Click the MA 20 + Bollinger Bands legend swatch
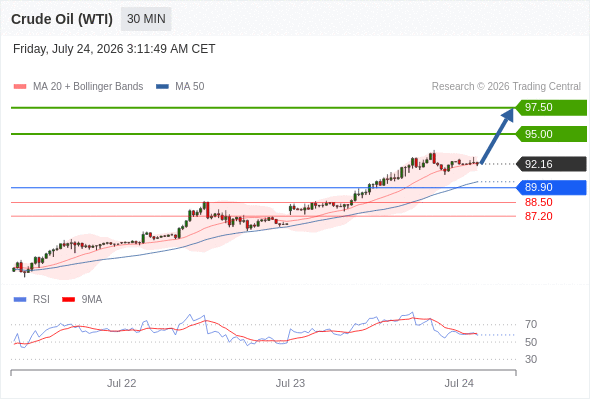This screenshot has width=590, height=400. [x=20, y=87]
